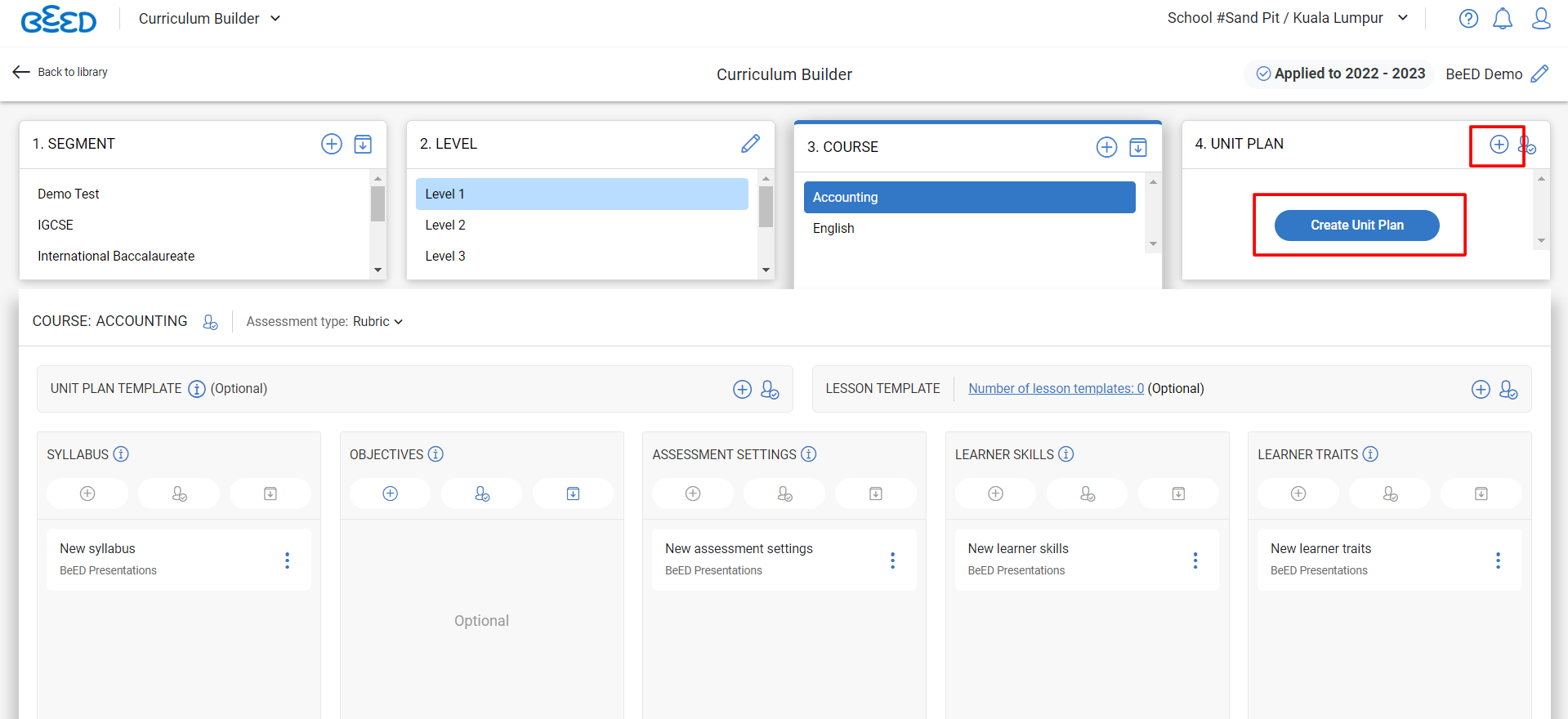Screen dimensions: 1568x719
Task: Open New learner traits card
Action: click(x=1389, y=560)
